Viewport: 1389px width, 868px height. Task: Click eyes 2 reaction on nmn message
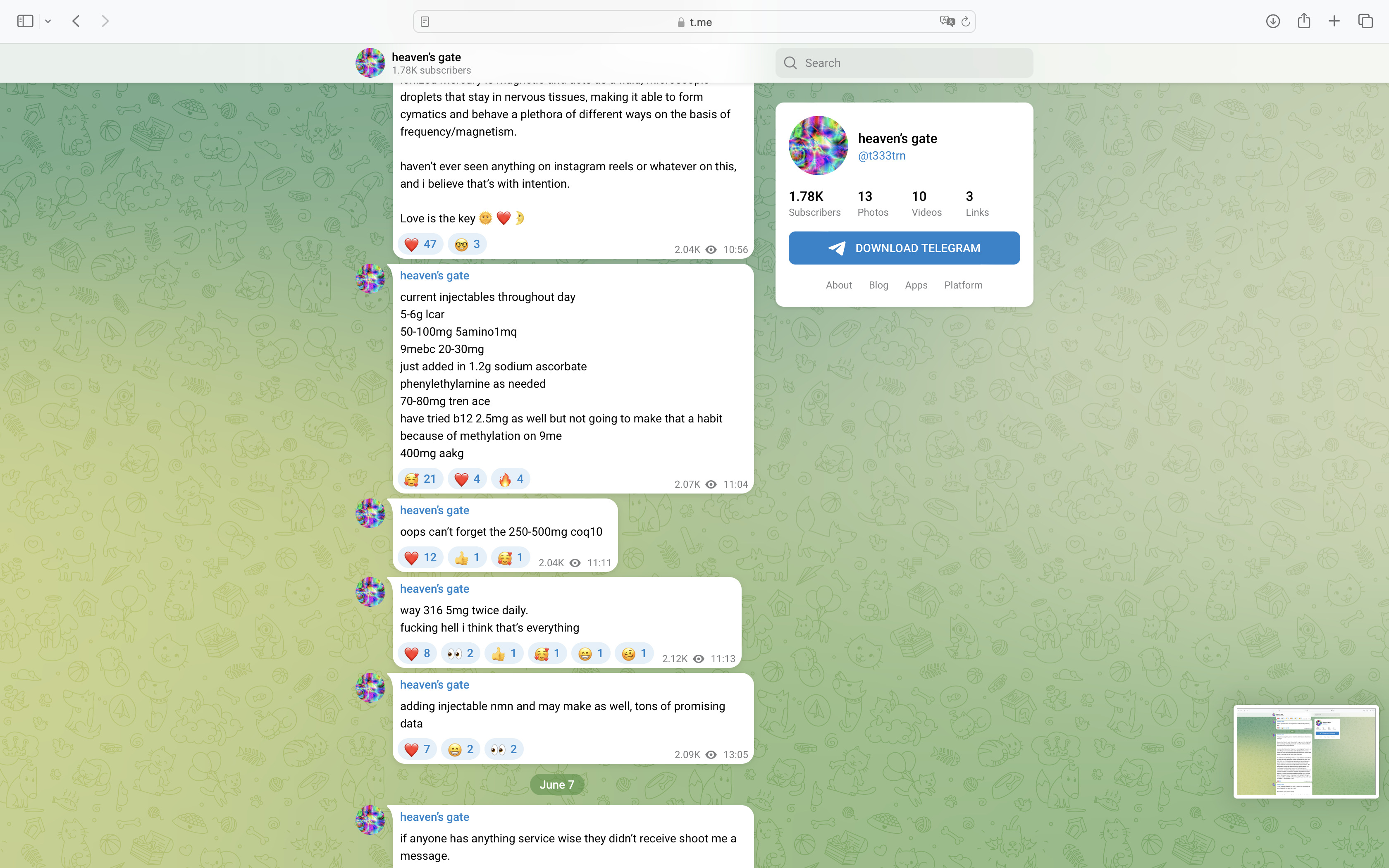tap(504, 750)
